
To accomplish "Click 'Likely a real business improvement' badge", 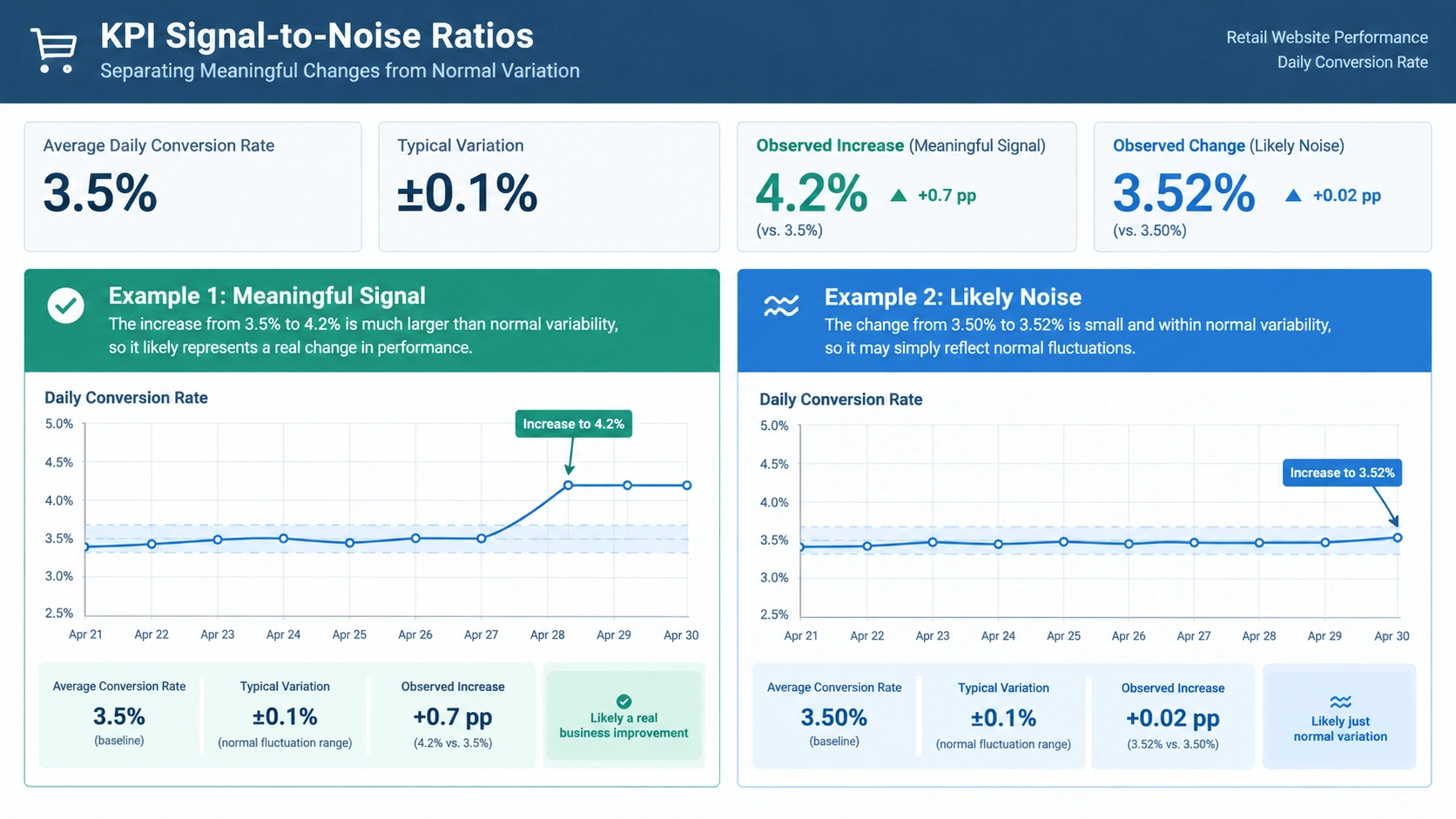I will click(x=624, y=717).
